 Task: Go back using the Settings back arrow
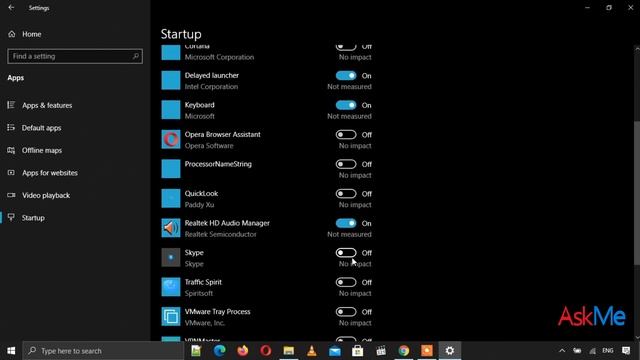(x=11, y=7)
